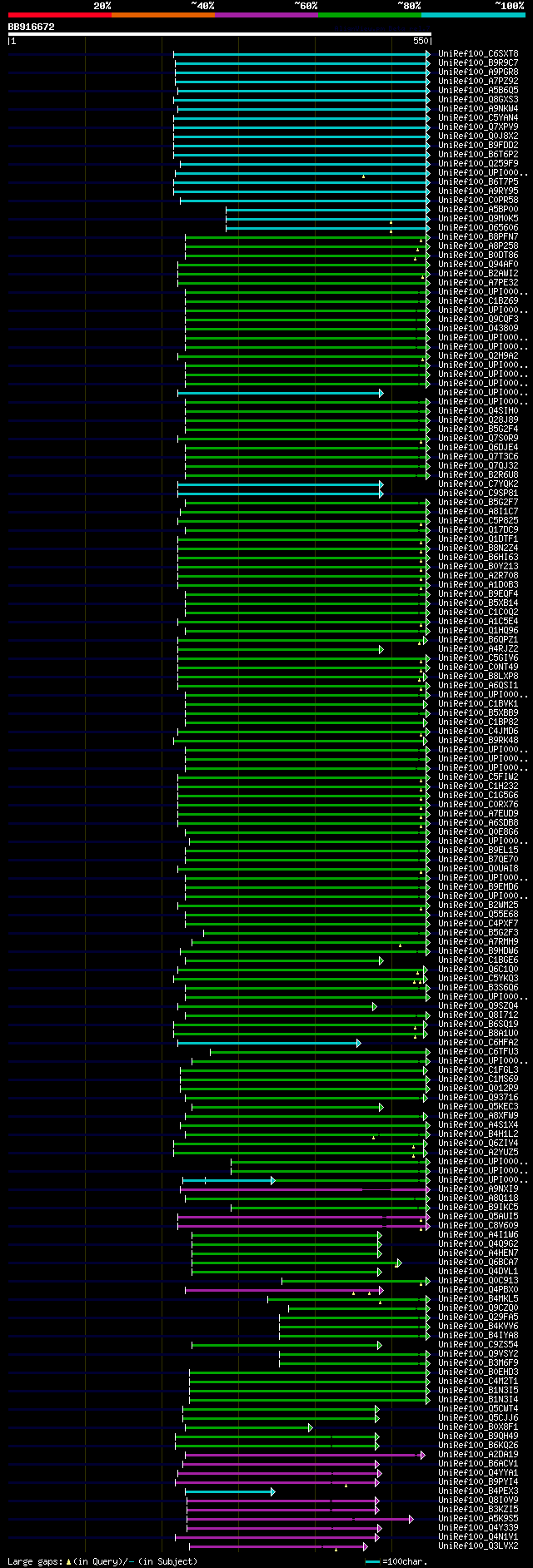Select label UniRef100_Q3LVX2
This screenshot has width=533, height=1568.
click(478, 1546)
